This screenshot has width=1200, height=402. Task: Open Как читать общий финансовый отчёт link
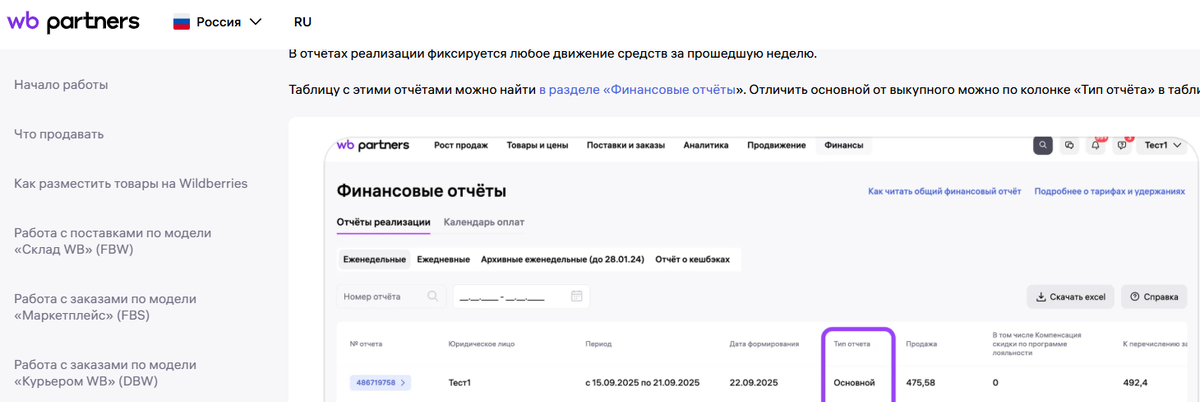click(944, 190)
